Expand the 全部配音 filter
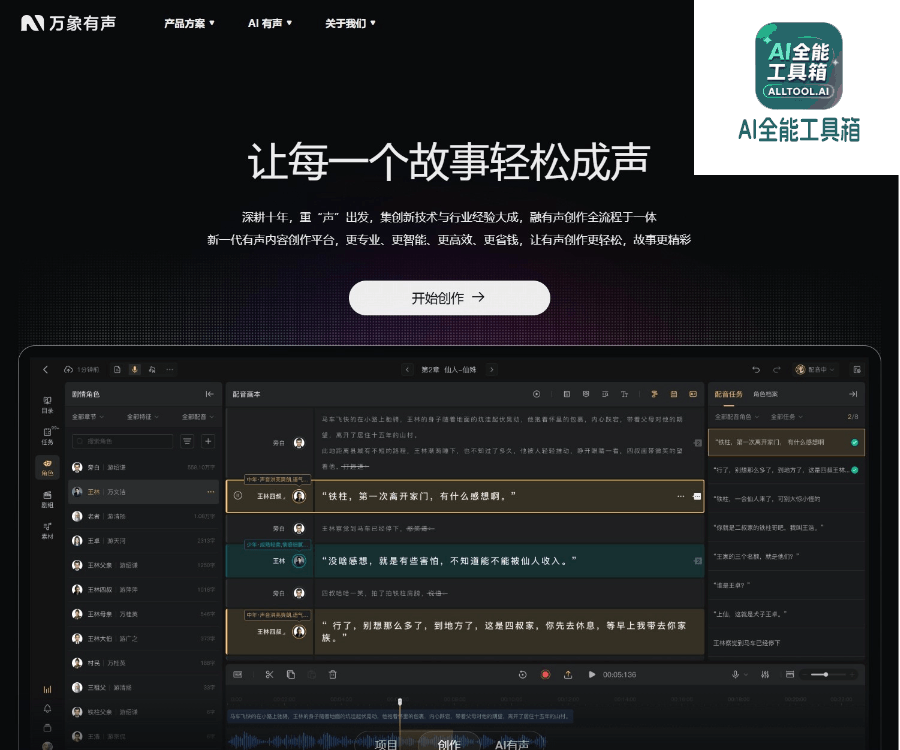Image resolution: width=900 pixels, height=750 pixels. (198, 417)
